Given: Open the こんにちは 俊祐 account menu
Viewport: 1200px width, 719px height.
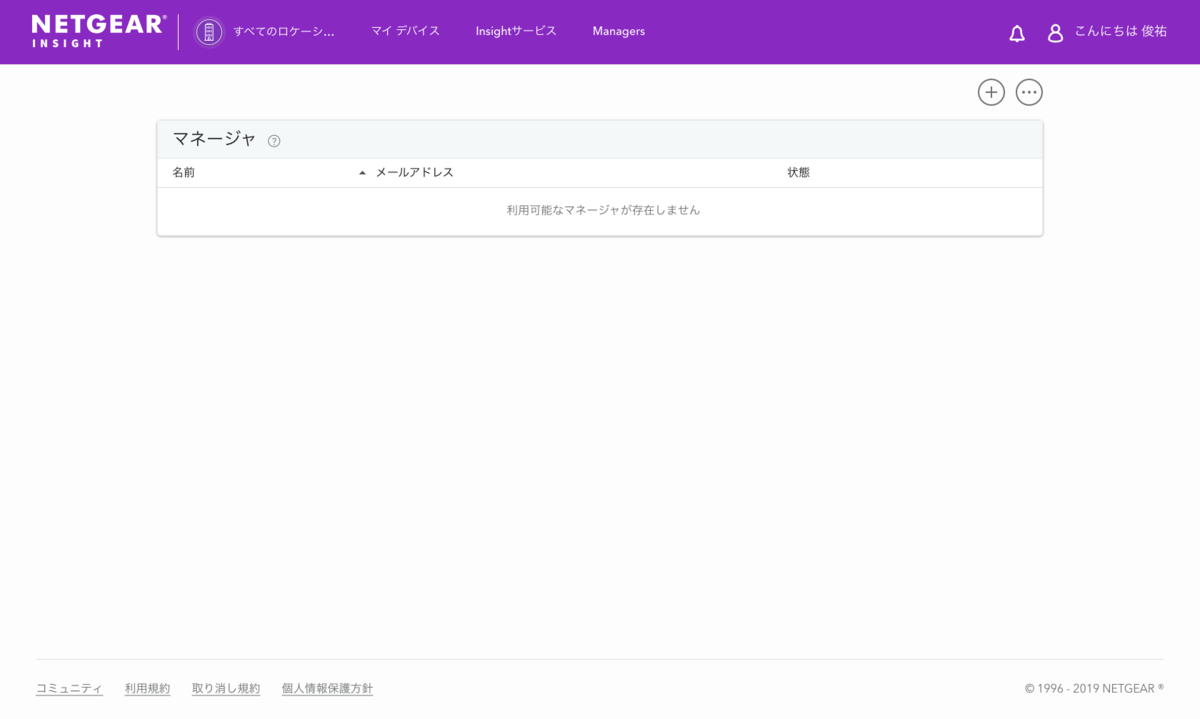Looking at the screenshot, I should point(1121,32).
